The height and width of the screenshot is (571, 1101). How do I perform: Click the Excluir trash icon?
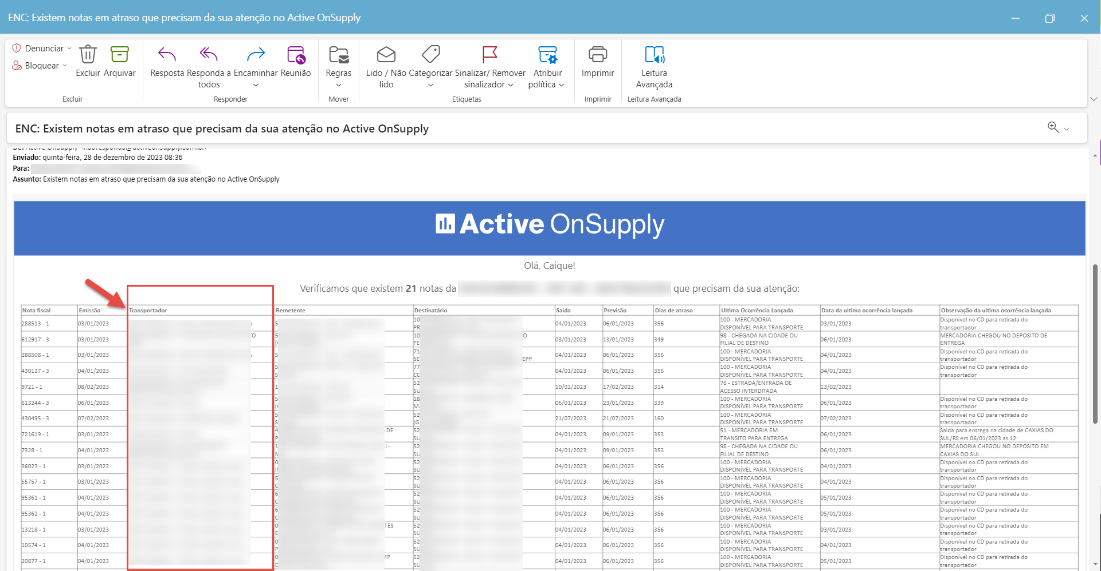88,54
